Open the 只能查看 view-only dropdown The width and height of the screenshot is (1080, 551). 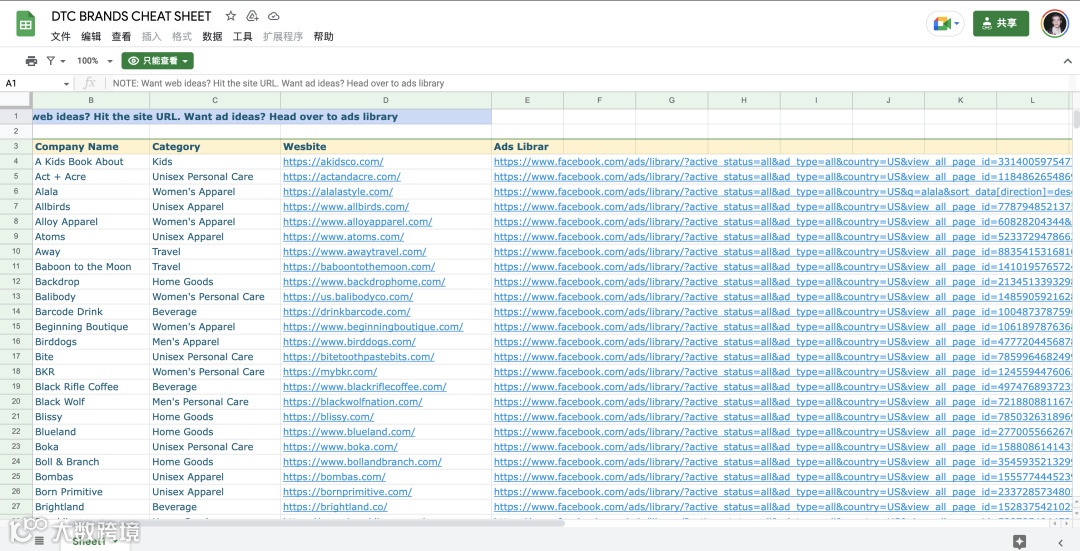coord(158,61)
